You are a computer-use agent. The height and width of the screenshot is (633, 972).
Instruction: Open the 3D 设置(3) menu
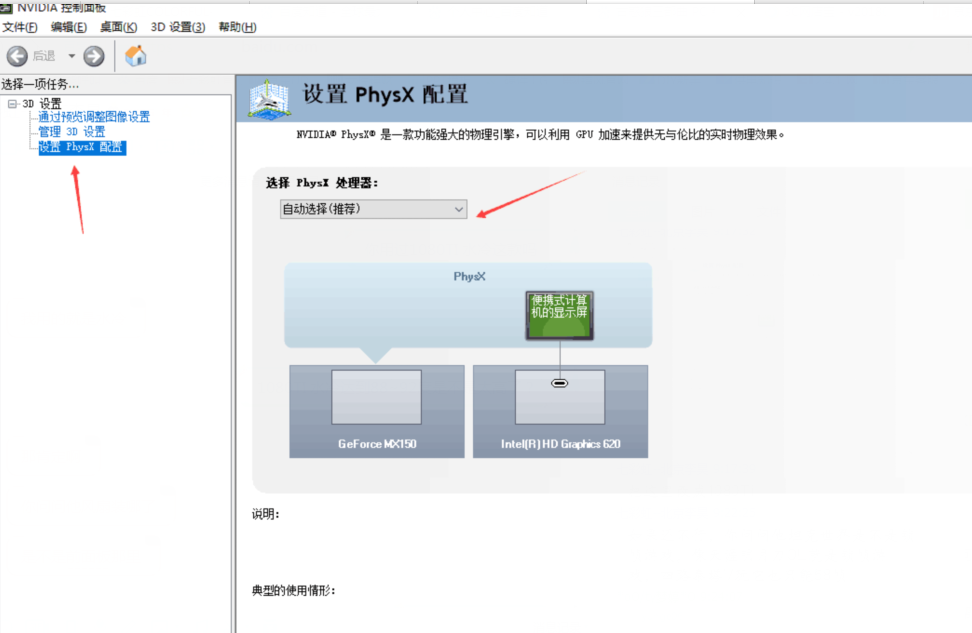(x=178, y=27)
